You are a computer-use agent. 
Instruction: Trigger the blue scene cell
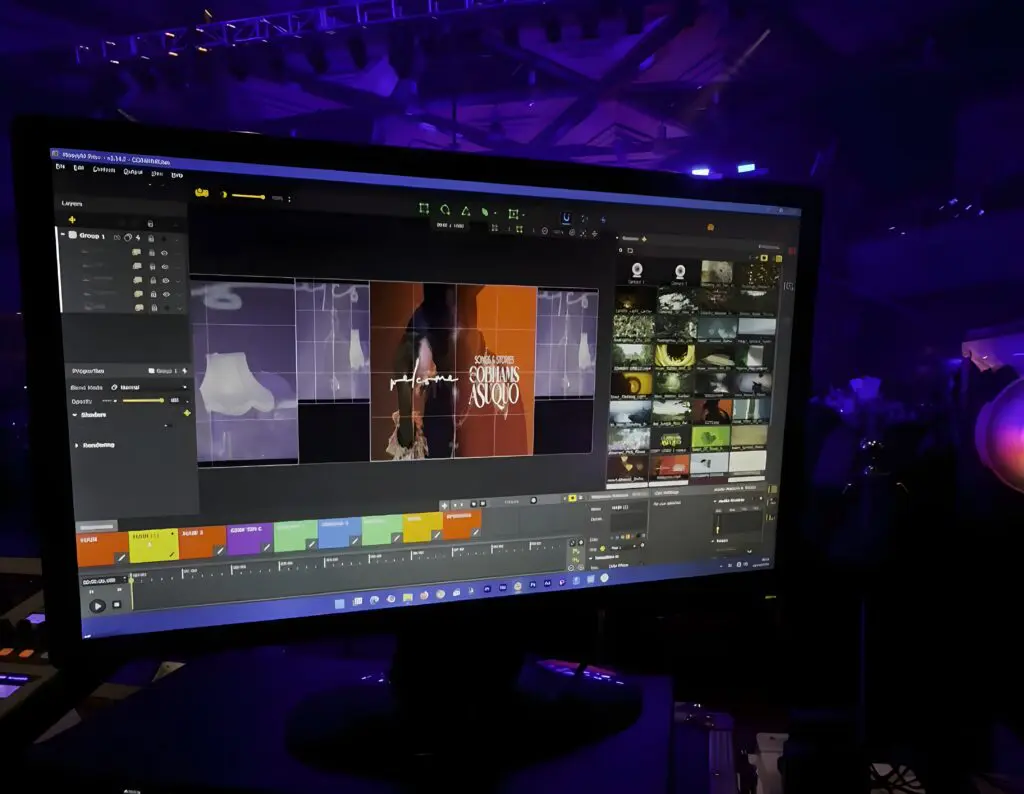point(340,532)
